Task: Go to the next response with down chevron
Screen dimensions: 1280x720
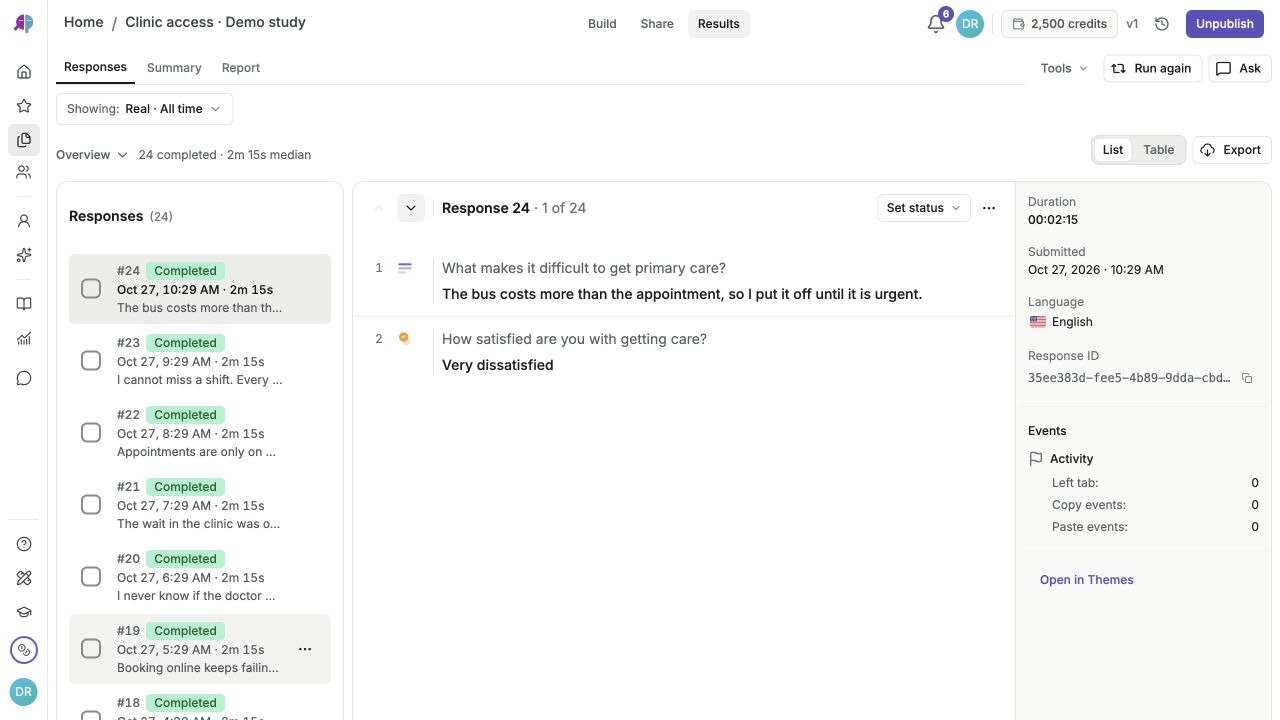Action: [410, 208]
